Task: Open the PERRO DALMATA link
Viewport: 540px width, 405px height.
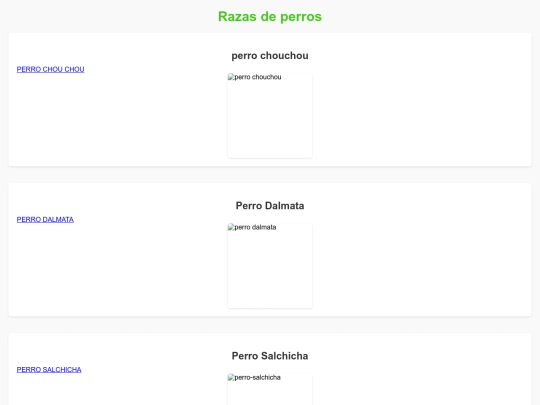Action: pyautogui.click(x=45, y=219)
